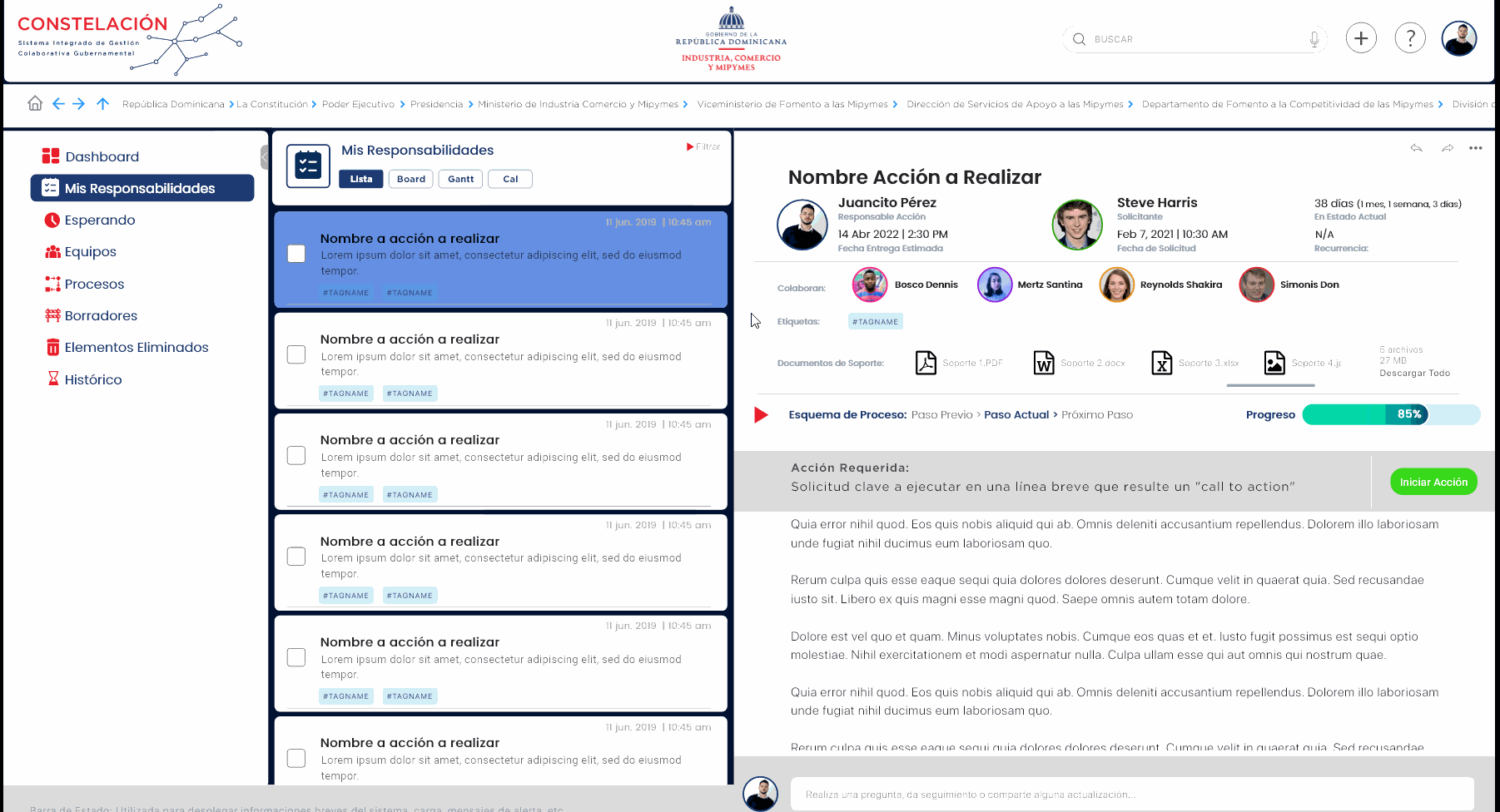Open the three-dots more options menu

pos(1476,148)
